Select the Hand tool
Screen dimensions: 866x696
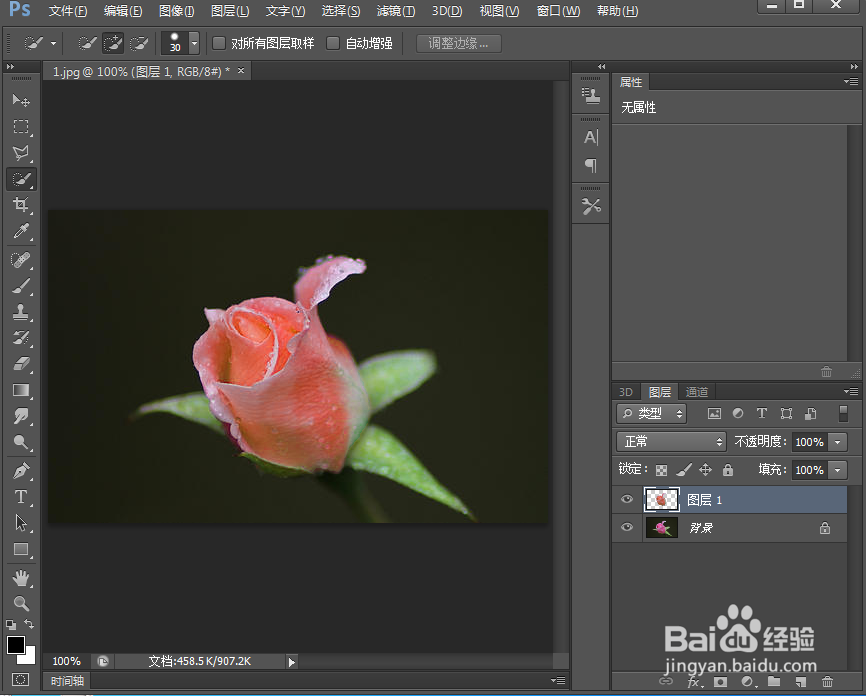21,578
